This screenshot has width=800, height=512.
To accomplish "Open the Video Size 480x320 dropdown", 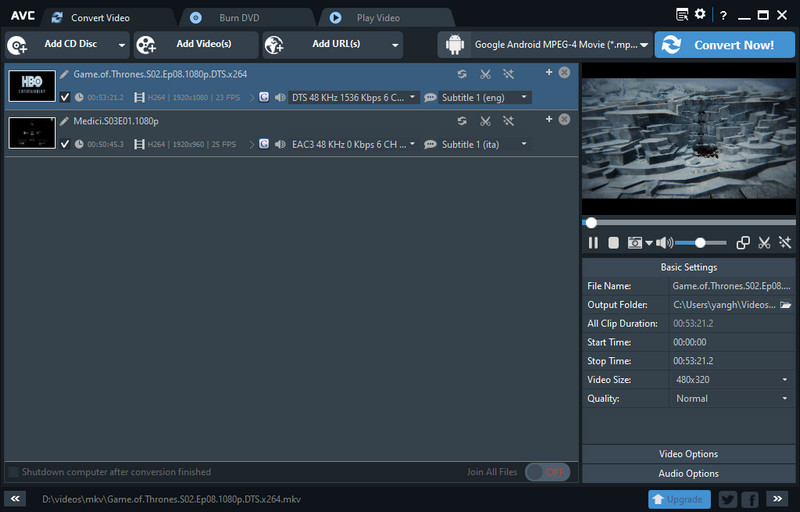I will click(x=730, y=380).
